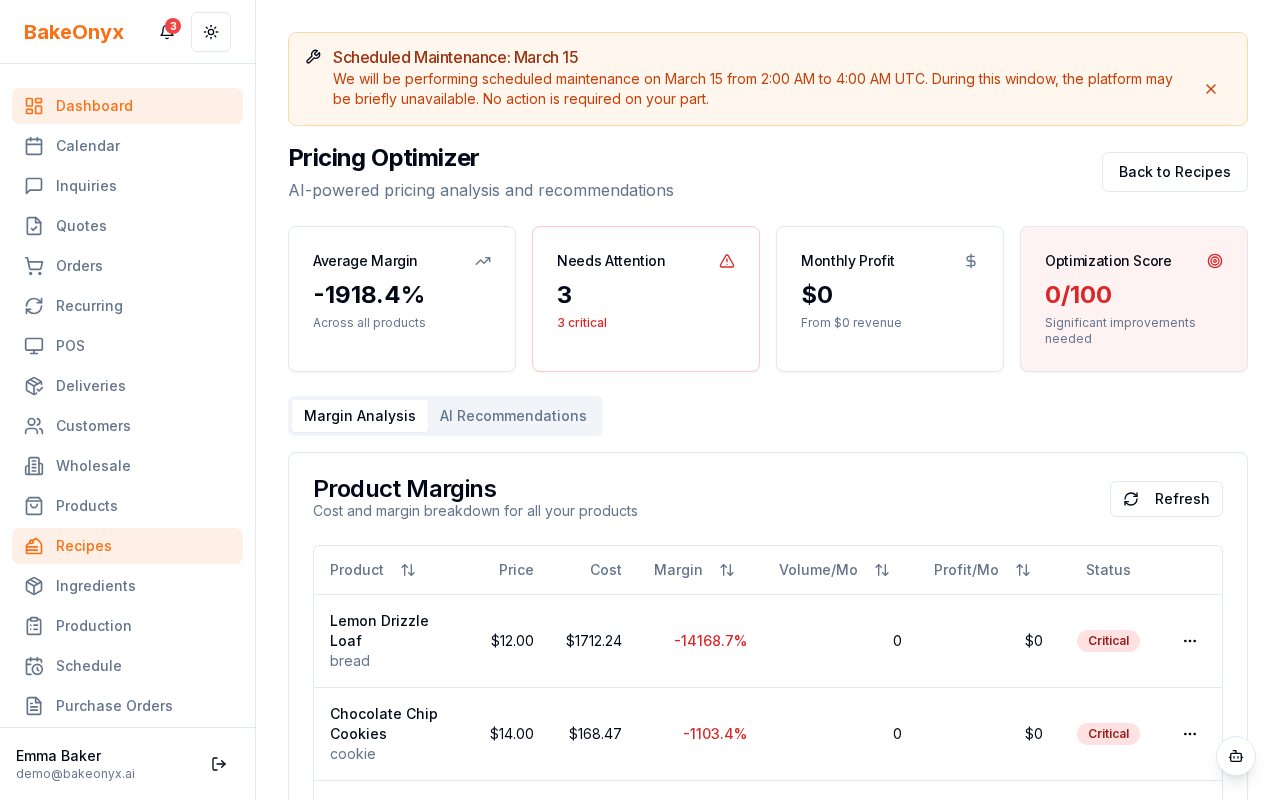Select the Margin Analysis tab
Image resolution: width=1280 pixels, height=800 pixels.
pos(360,416)
